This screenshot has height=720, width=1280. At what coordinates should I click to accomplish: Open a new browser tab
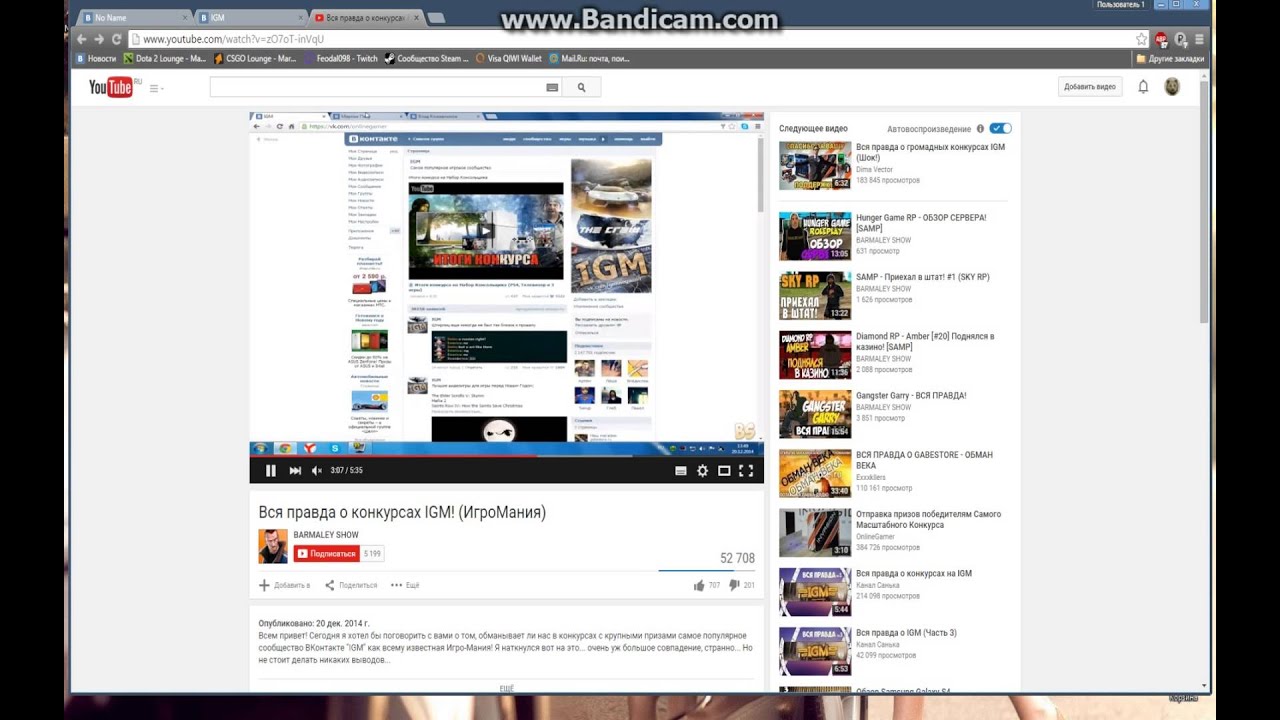coord(437,17)
